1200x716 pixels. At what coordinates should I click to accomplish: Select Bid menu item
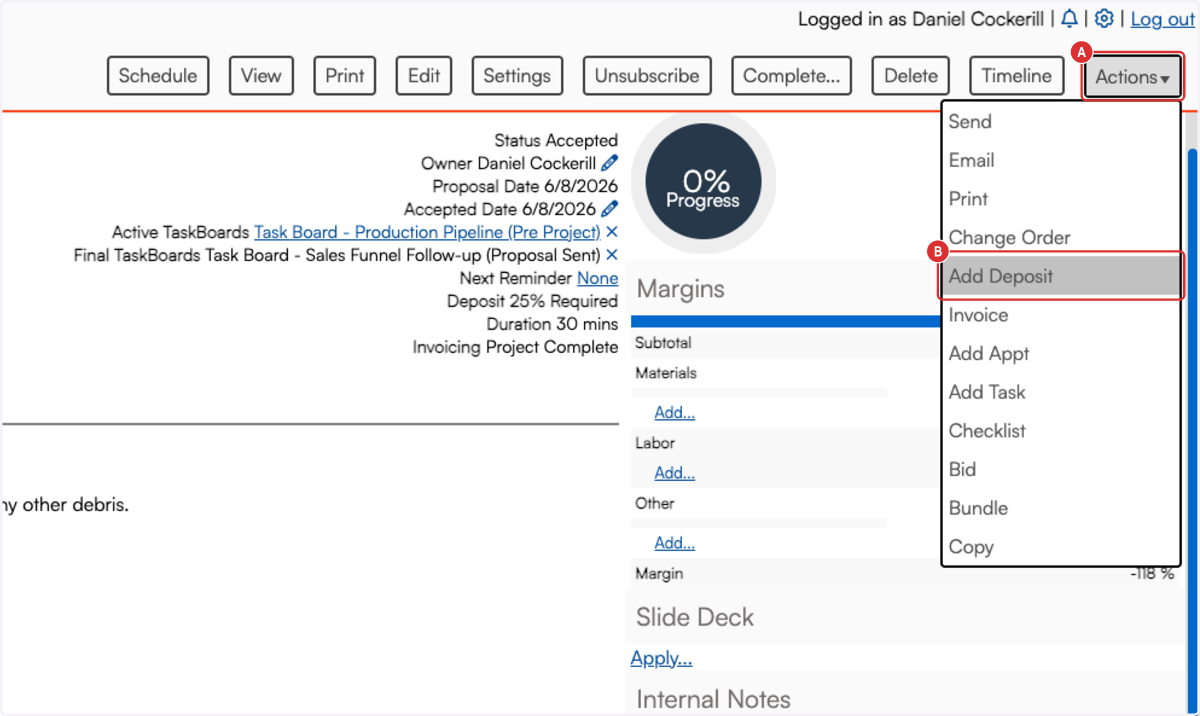coord(1061,470)
